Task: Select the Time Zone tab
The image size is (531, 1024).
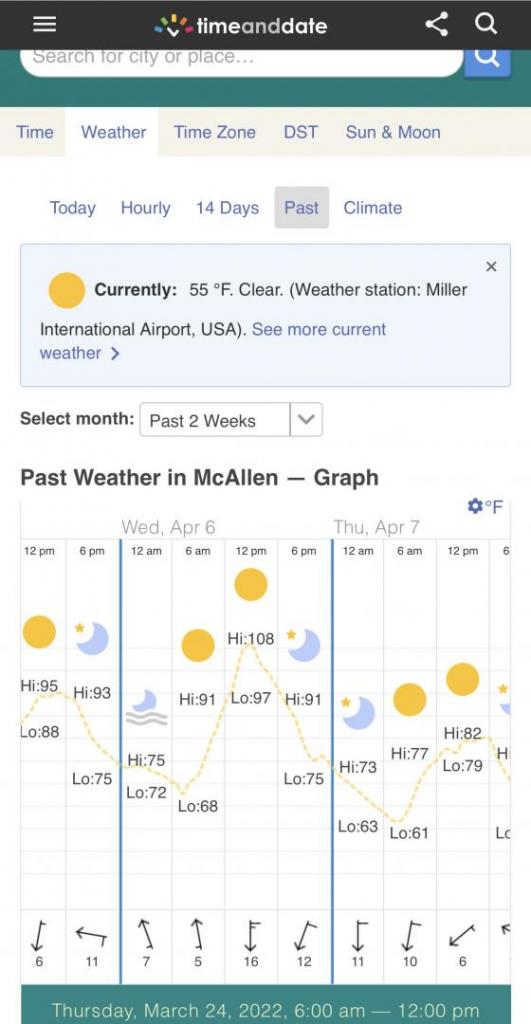Action: pyautogui.click(x=215, y=132)
